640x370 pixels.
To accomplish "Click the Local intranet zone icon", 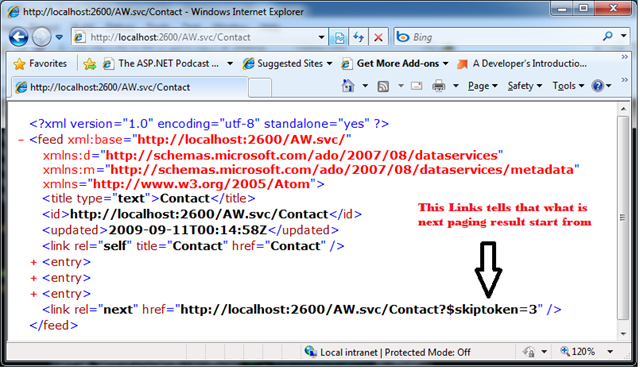I will [310, 352].
